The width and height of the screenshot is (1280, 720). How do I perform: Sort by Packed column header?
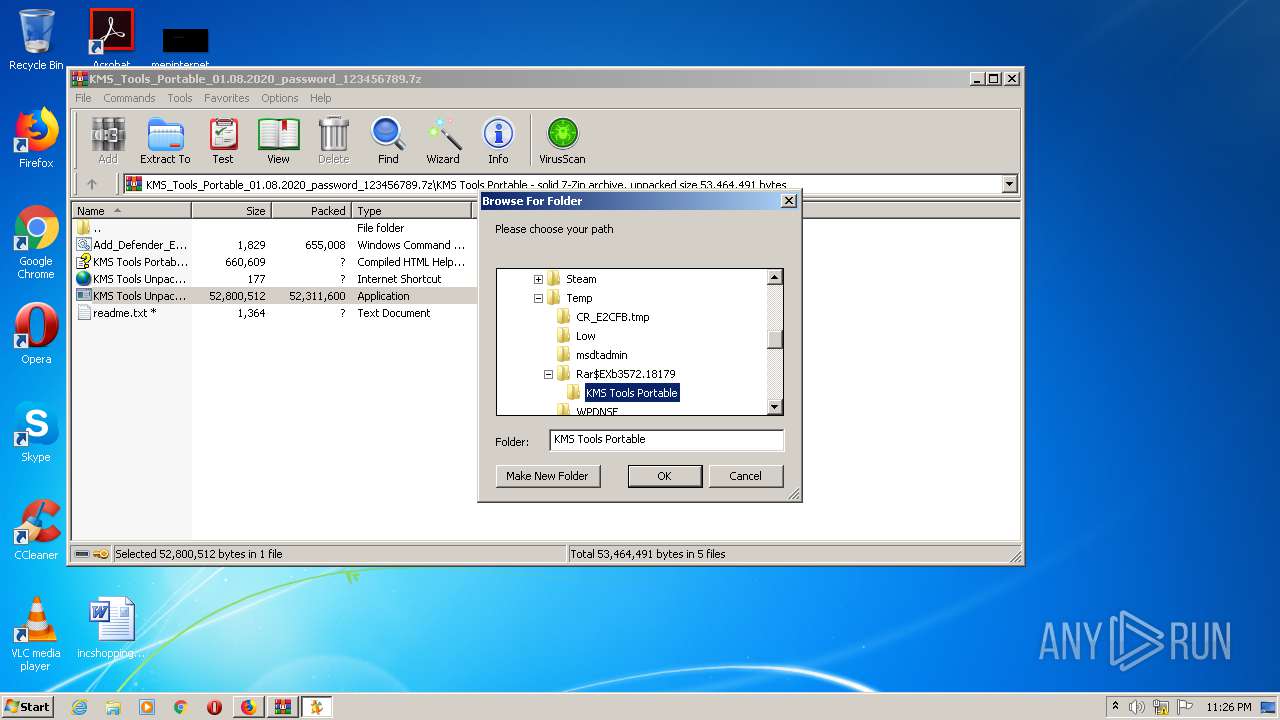pos(311,211)
